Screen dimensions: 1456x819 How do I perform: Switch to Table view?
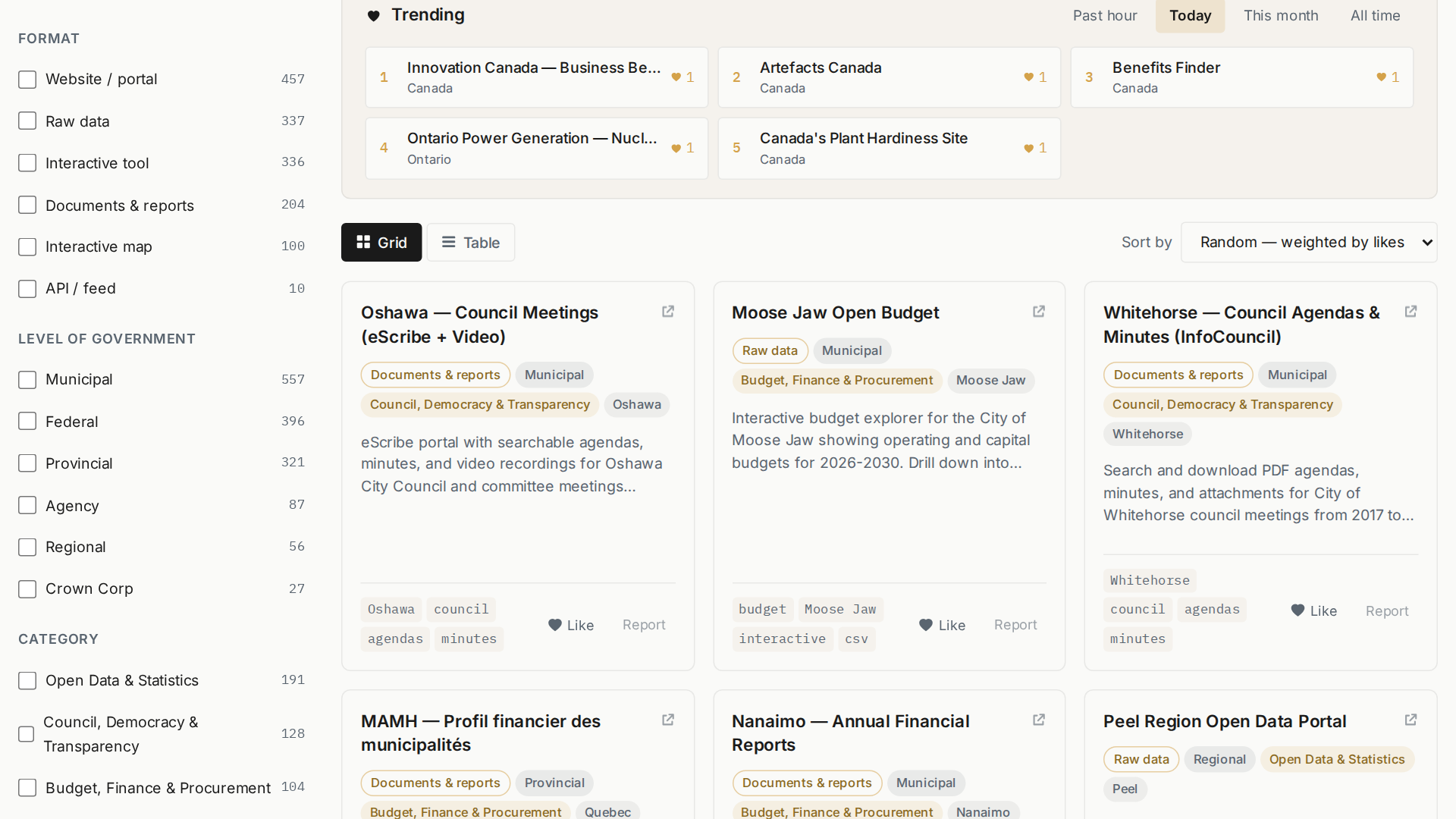(471, 243)
